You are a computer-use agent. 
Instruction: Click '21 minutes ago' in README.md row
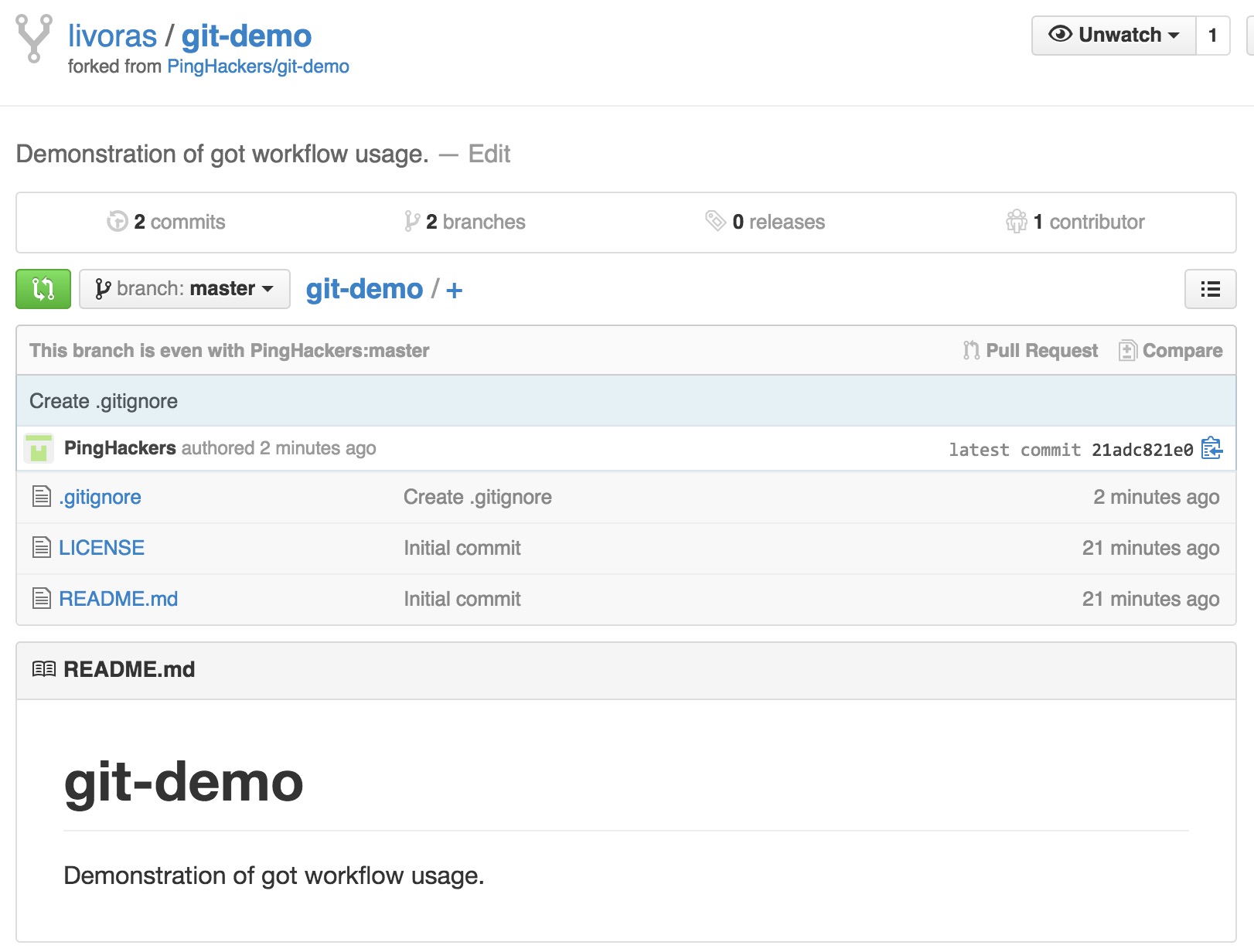pyautogui.click(x=1151, y=599)
